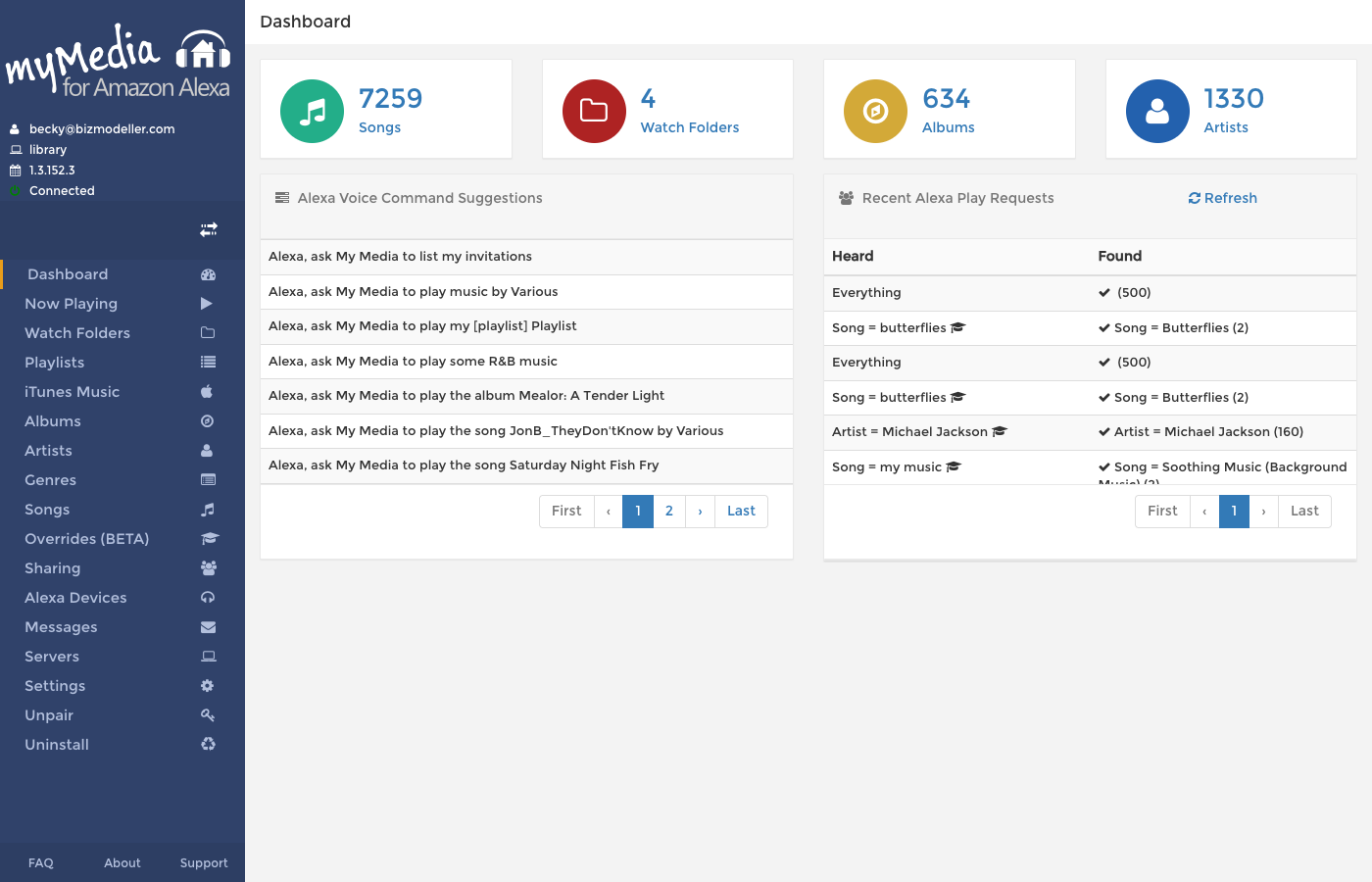Select the iTunes Music apple icon
The height and width of the screenshot is (882, 1372).
(x=207, y=391)
